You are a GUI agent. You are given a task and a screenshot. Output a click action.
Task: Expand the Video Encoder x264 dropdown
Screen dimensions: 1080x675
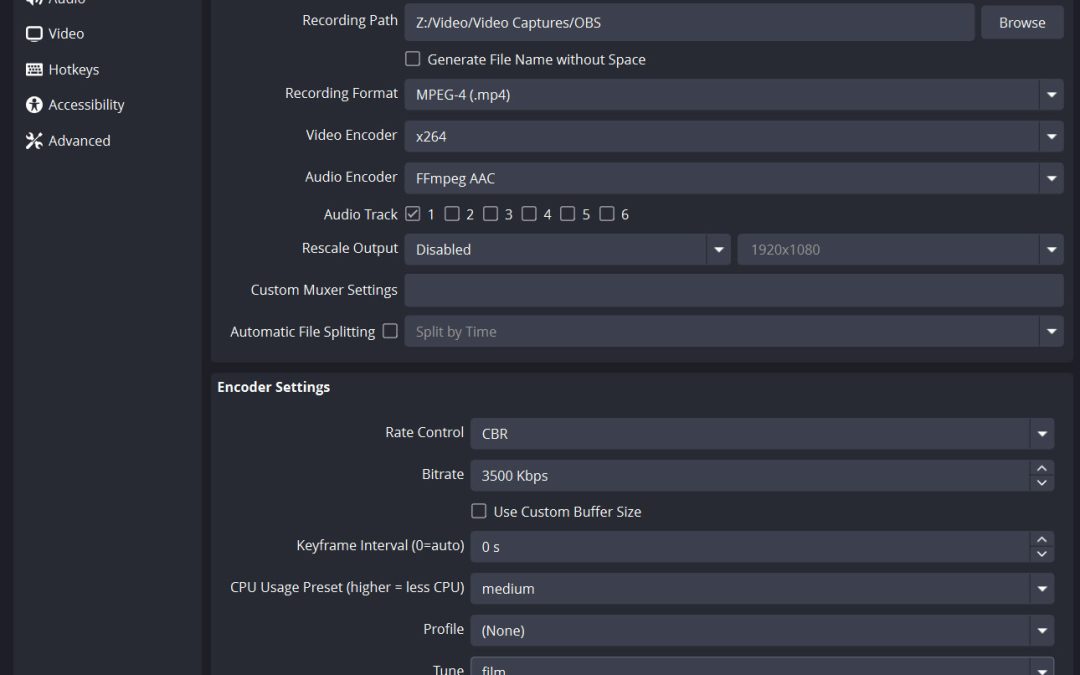point(733,137)
